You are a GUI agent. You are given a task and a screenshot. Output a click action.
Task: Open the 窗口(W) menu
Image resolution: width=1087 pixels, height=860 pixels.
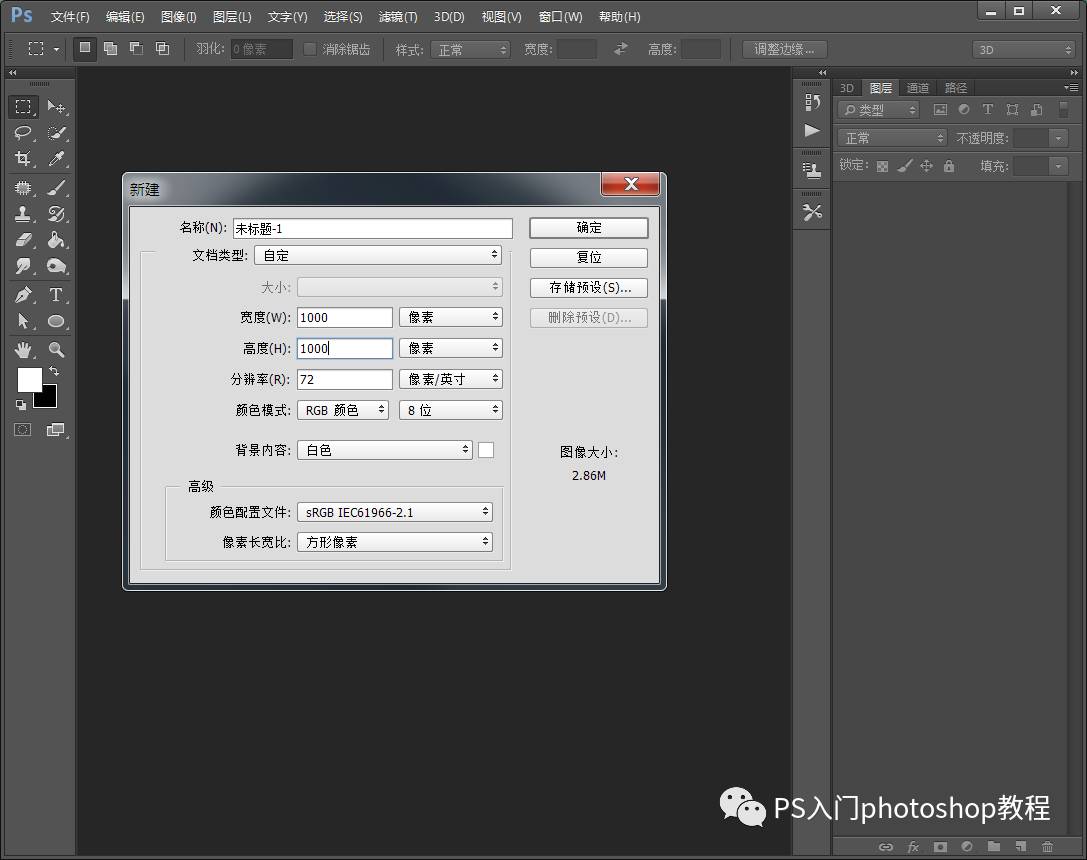pyautogui.click(x=560, y=17)
